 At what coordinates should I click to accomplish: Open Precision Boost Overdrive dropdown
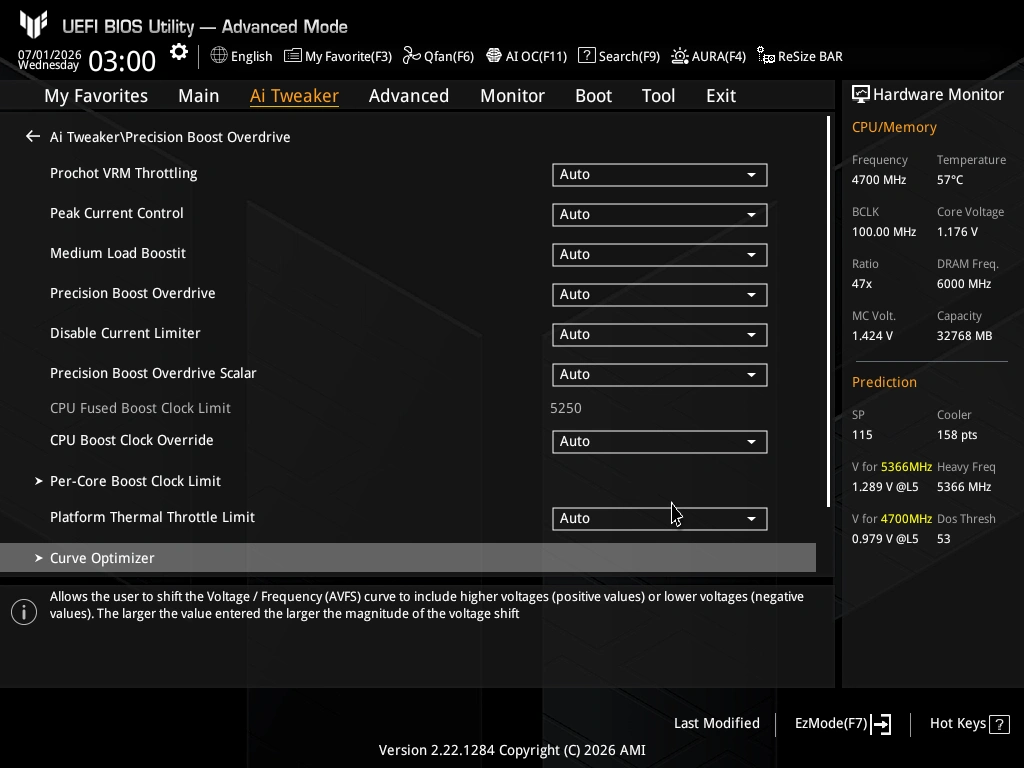pyautogui.click(x=660, y=295)
